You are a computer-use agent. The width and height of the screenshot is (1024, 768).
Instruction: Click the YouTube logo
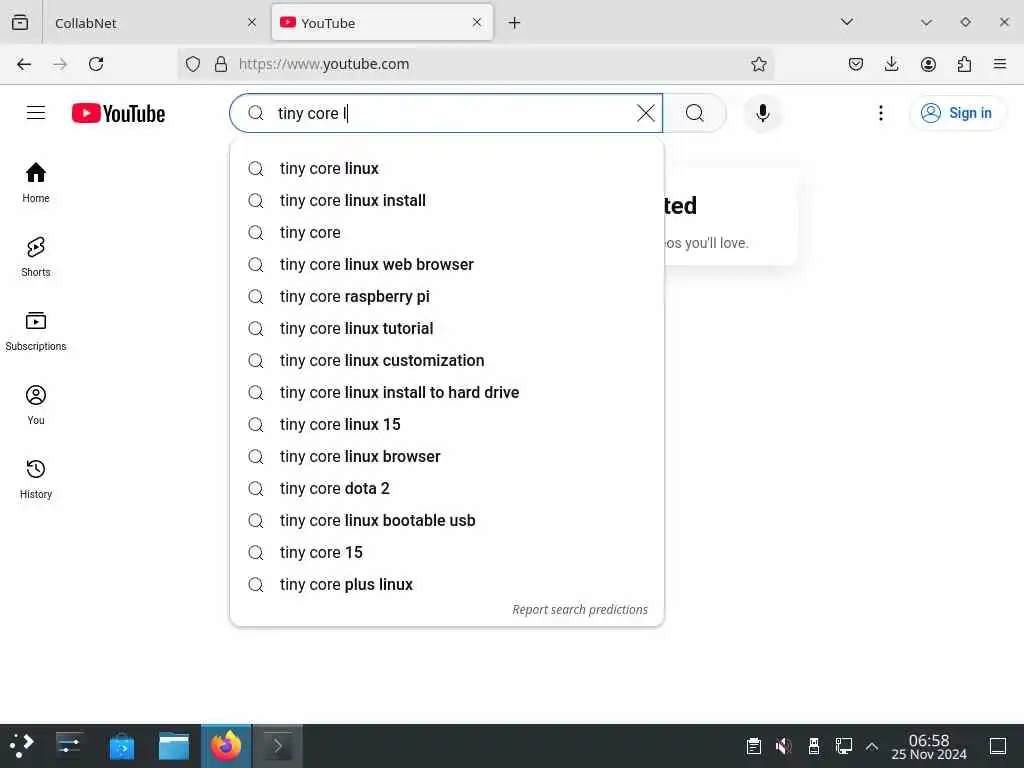(x=118, y=114)
